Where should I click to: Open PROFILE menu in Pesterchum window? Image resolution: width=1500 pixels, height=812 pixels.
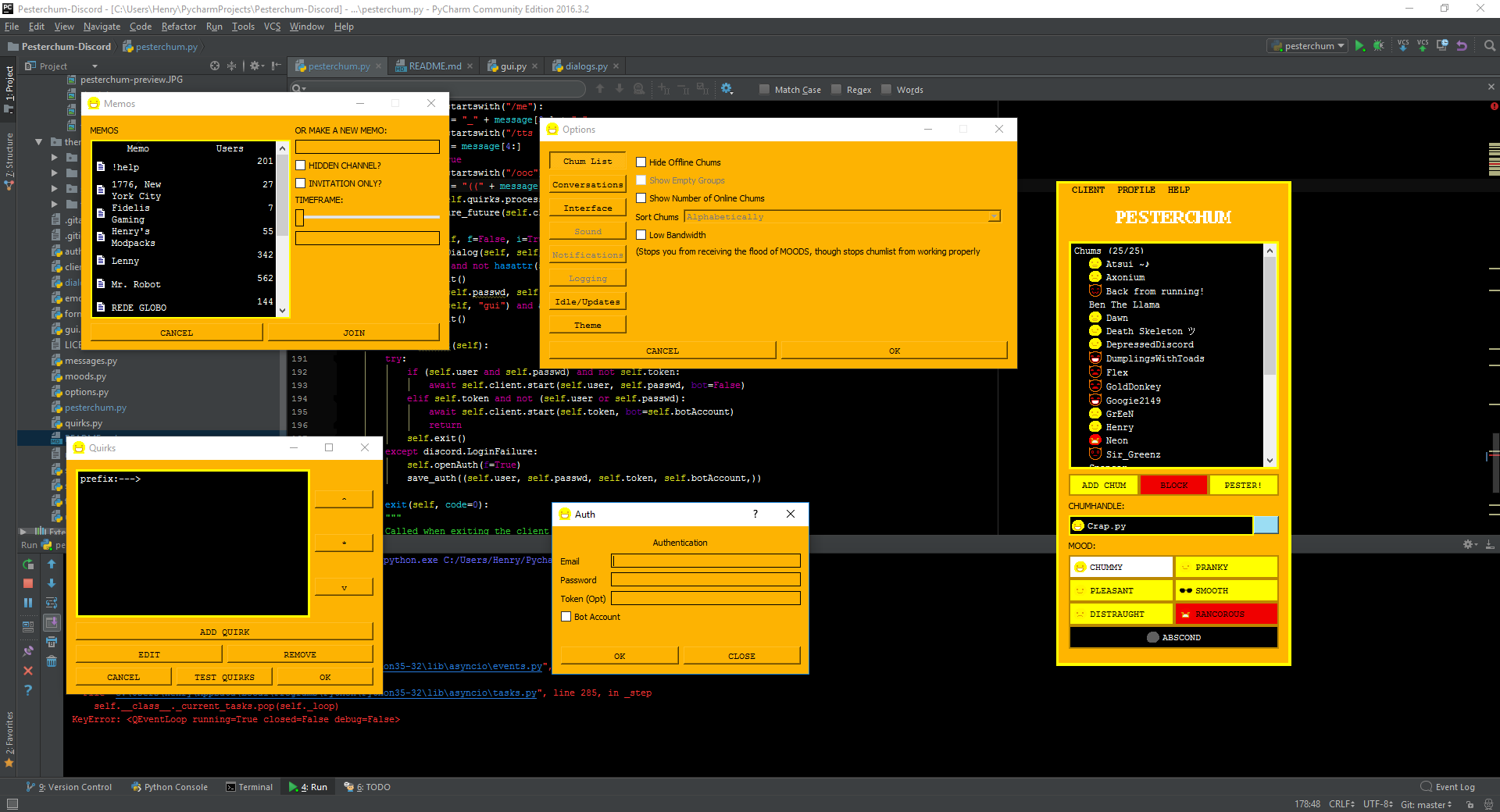pyautogui.click(x=1136, y=190)
